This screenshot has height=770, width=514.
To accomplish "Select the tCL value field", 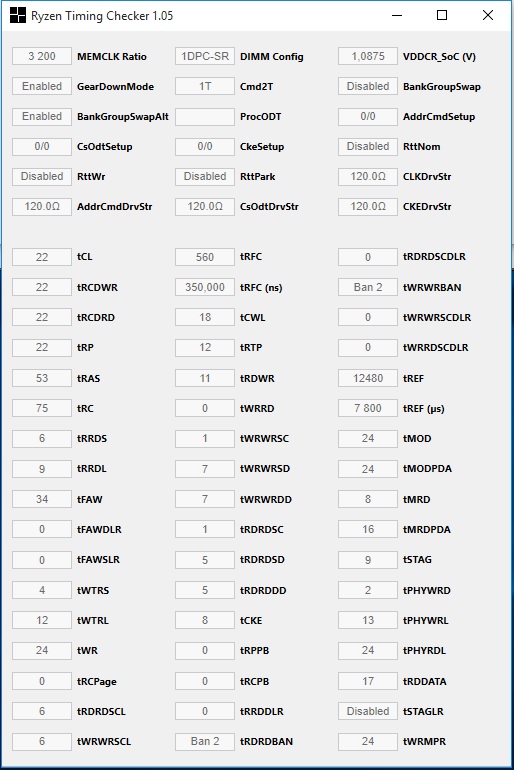I will click(x=42, y=257).
